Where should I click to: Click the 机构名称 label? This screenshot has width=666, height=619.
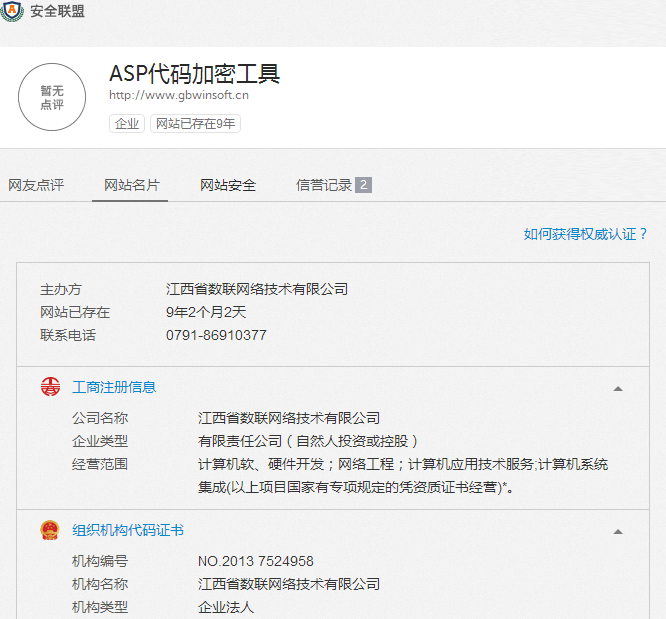click(100, 584)
